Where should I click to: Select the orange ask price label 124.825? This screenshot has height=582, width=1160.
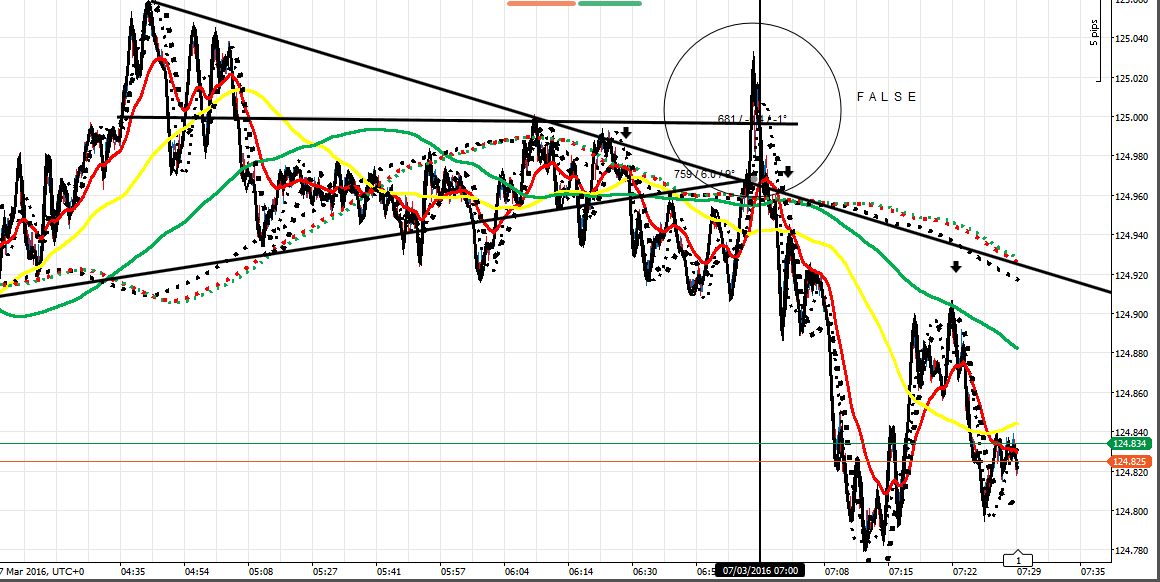tap(1131, 461)
